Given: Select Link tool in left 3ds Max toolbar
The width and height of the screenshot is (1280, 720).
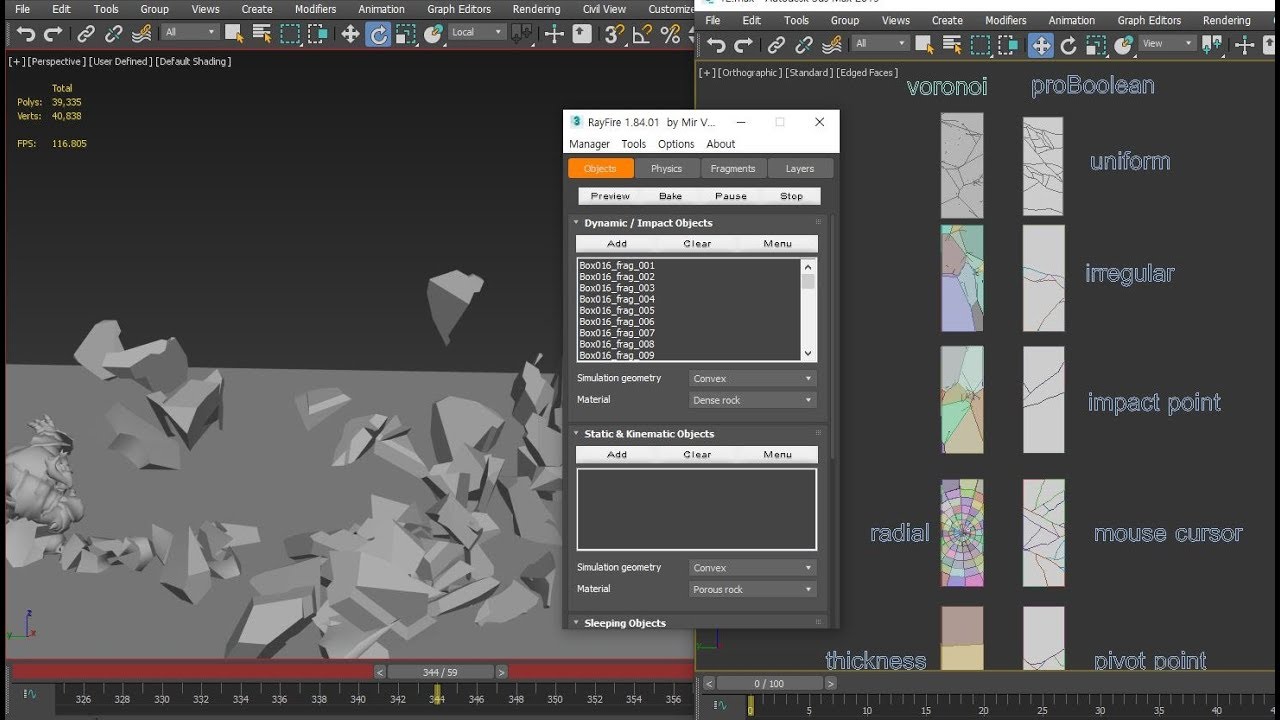Looking at the screenshot, I should pyautogui.click(x=86, y=34).
